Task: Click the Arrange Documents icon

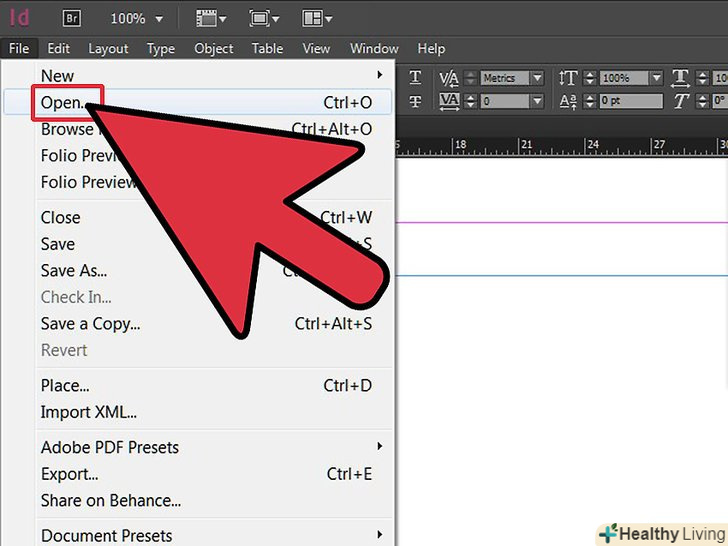Action: pos(316,18)
